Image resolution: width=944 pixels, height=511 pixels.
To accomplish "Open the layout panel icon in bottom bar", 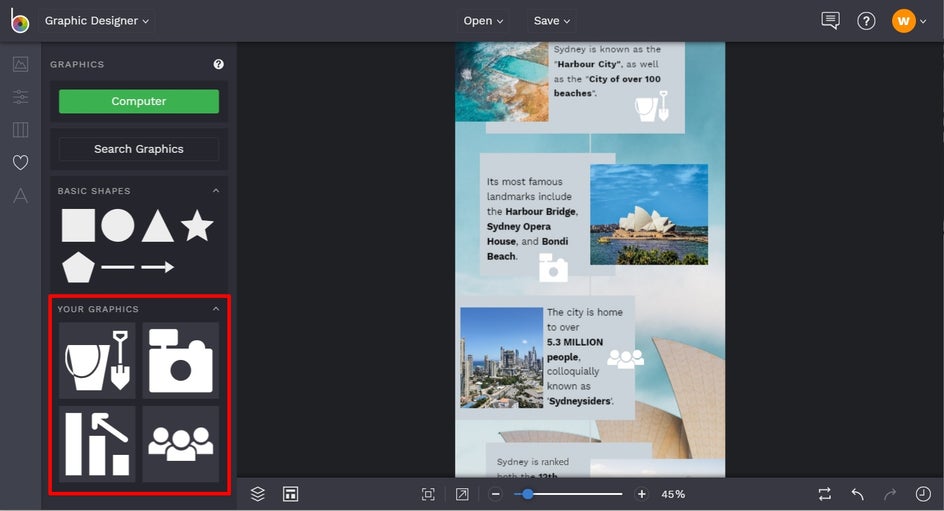I will 291,494.
